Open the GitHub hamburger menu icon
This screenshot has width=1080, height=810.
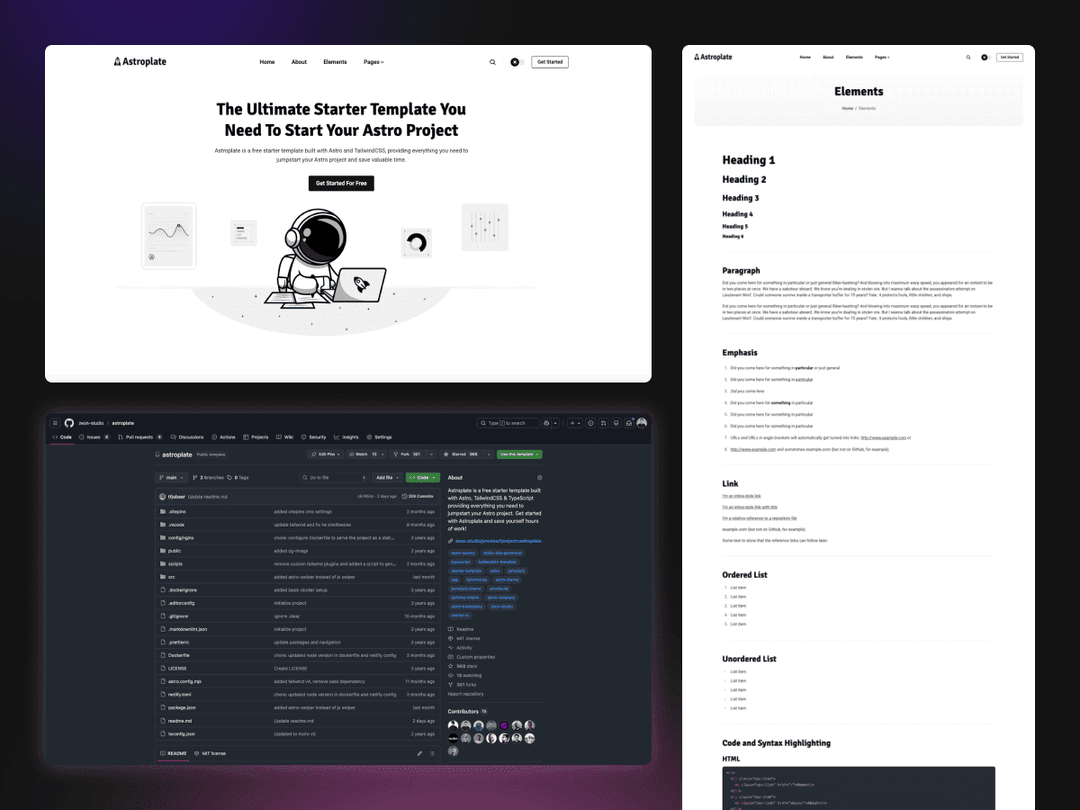pyautogui.click(x=56, y=423)
